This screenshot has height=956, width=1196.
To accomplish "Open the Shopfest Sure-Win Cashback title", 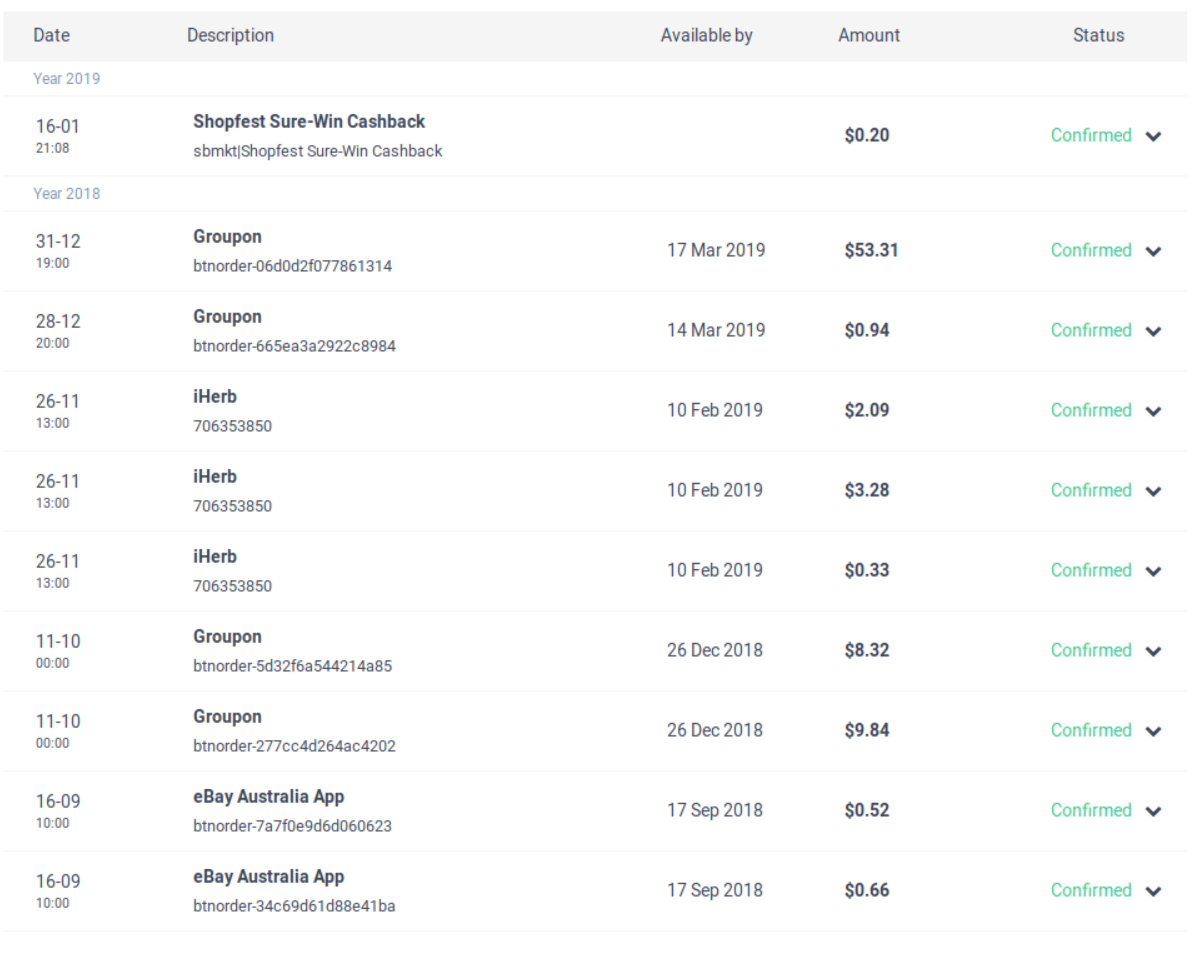I will point(308,121).
